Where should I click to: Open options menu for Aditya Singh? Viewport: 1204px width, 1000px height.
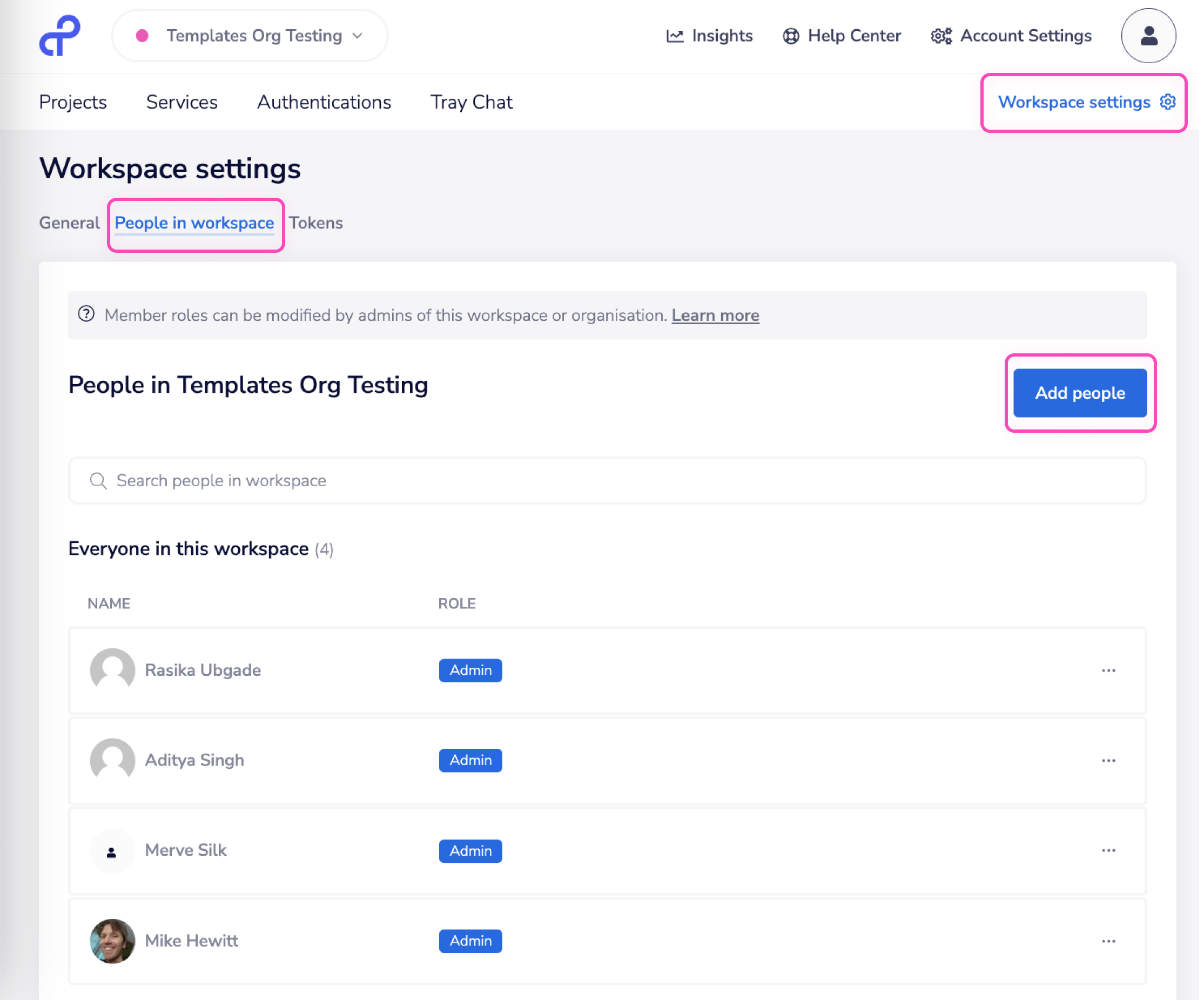(x=1108, y=760)
